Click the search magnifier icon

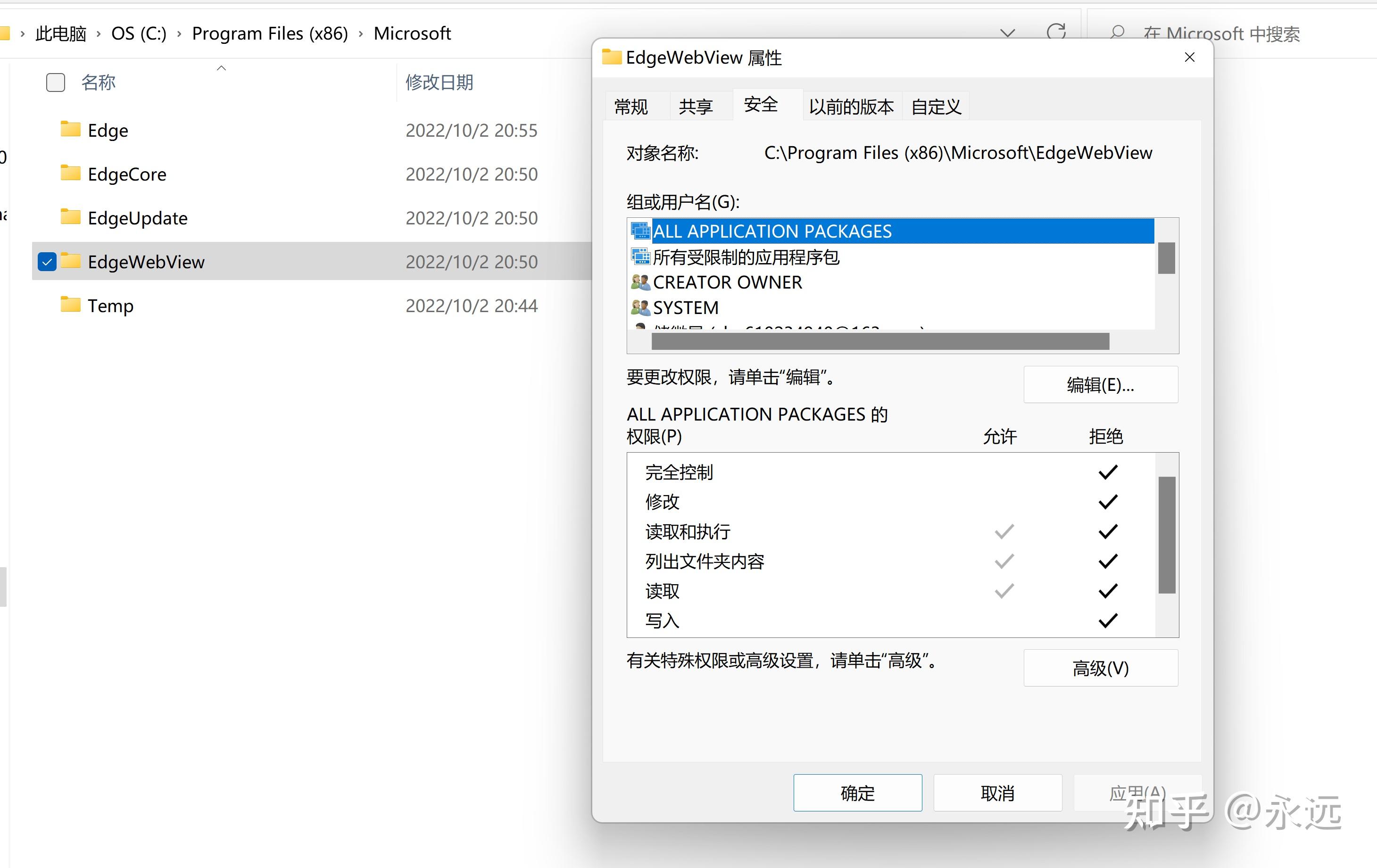point(1117,33)
